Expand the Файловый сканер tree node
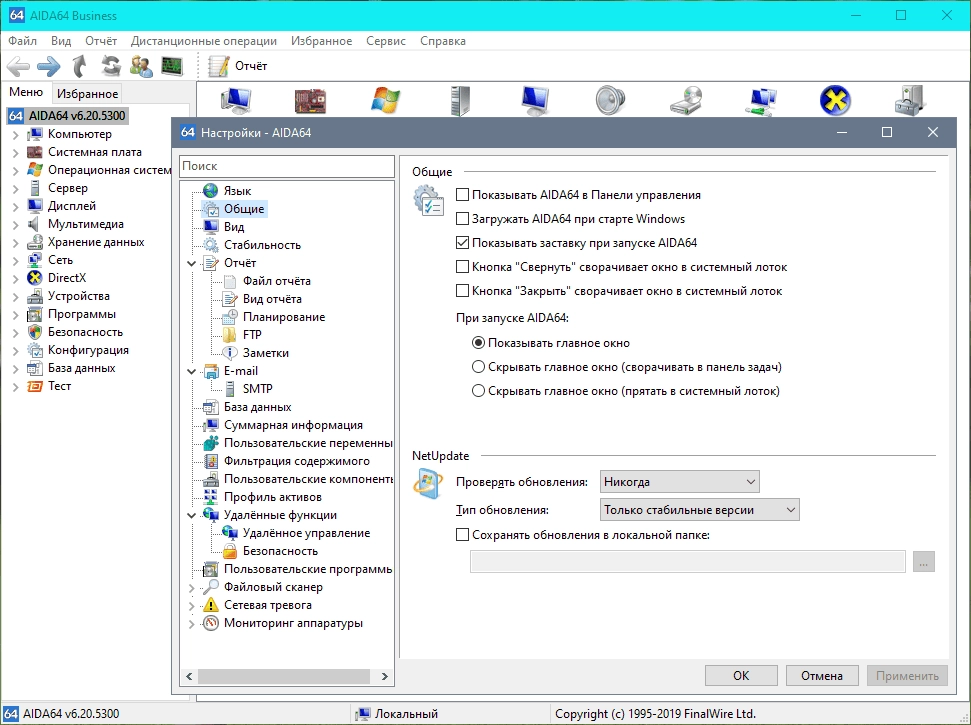971x725 pixels. [191, 588]
